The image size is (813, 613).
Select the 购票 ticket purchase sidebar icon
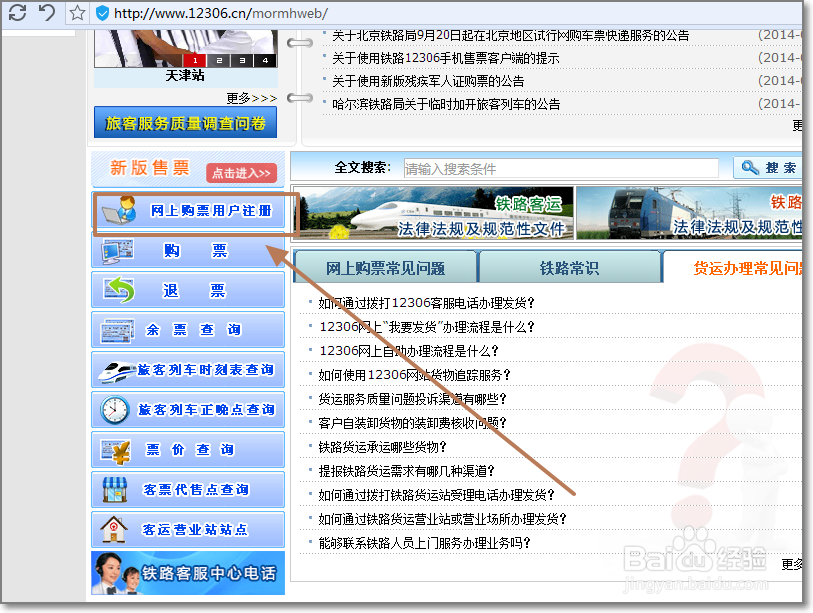pyautogui.click(x=117, y=250)
